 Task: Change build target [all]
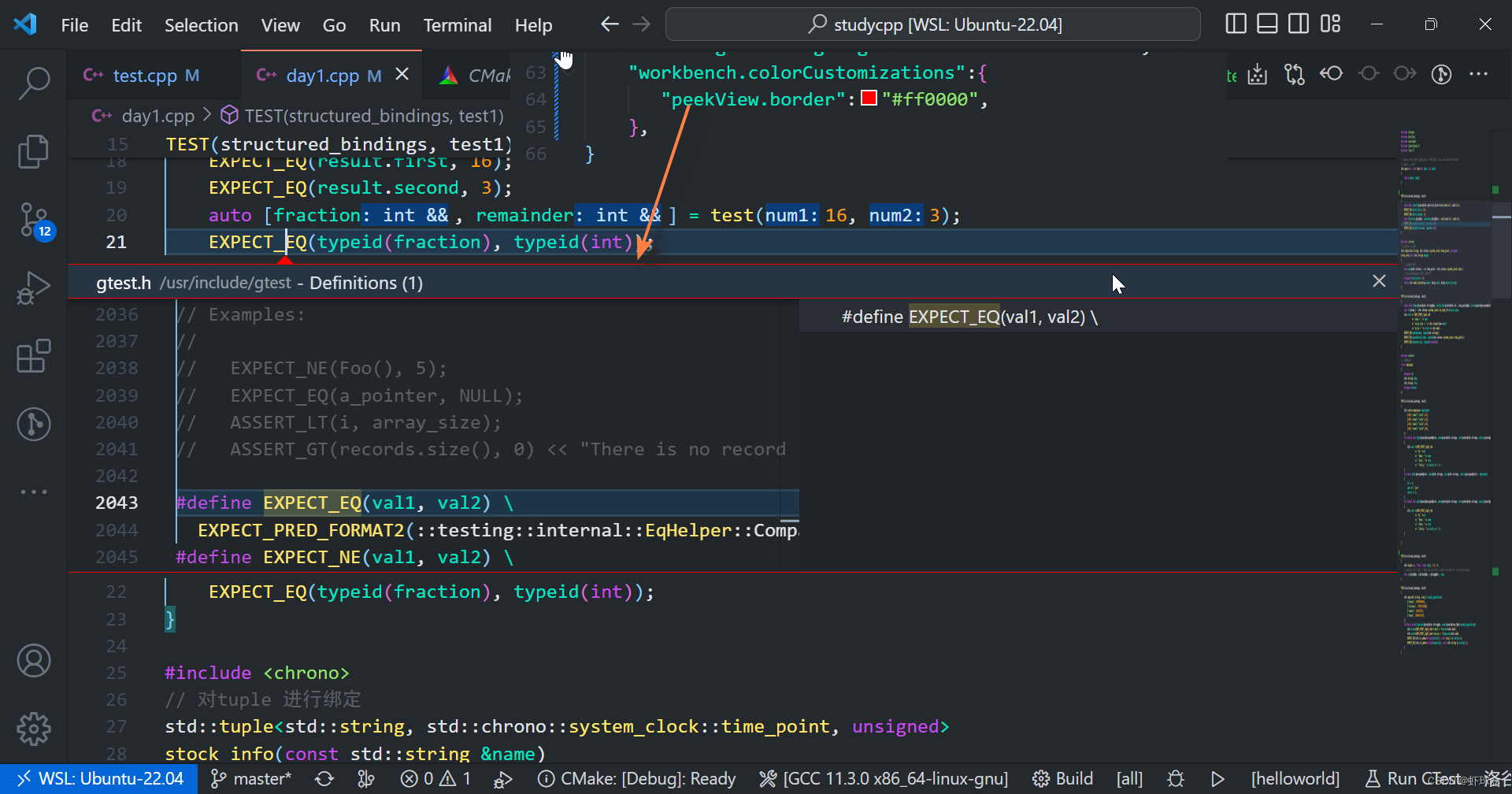coord(1129,779)
